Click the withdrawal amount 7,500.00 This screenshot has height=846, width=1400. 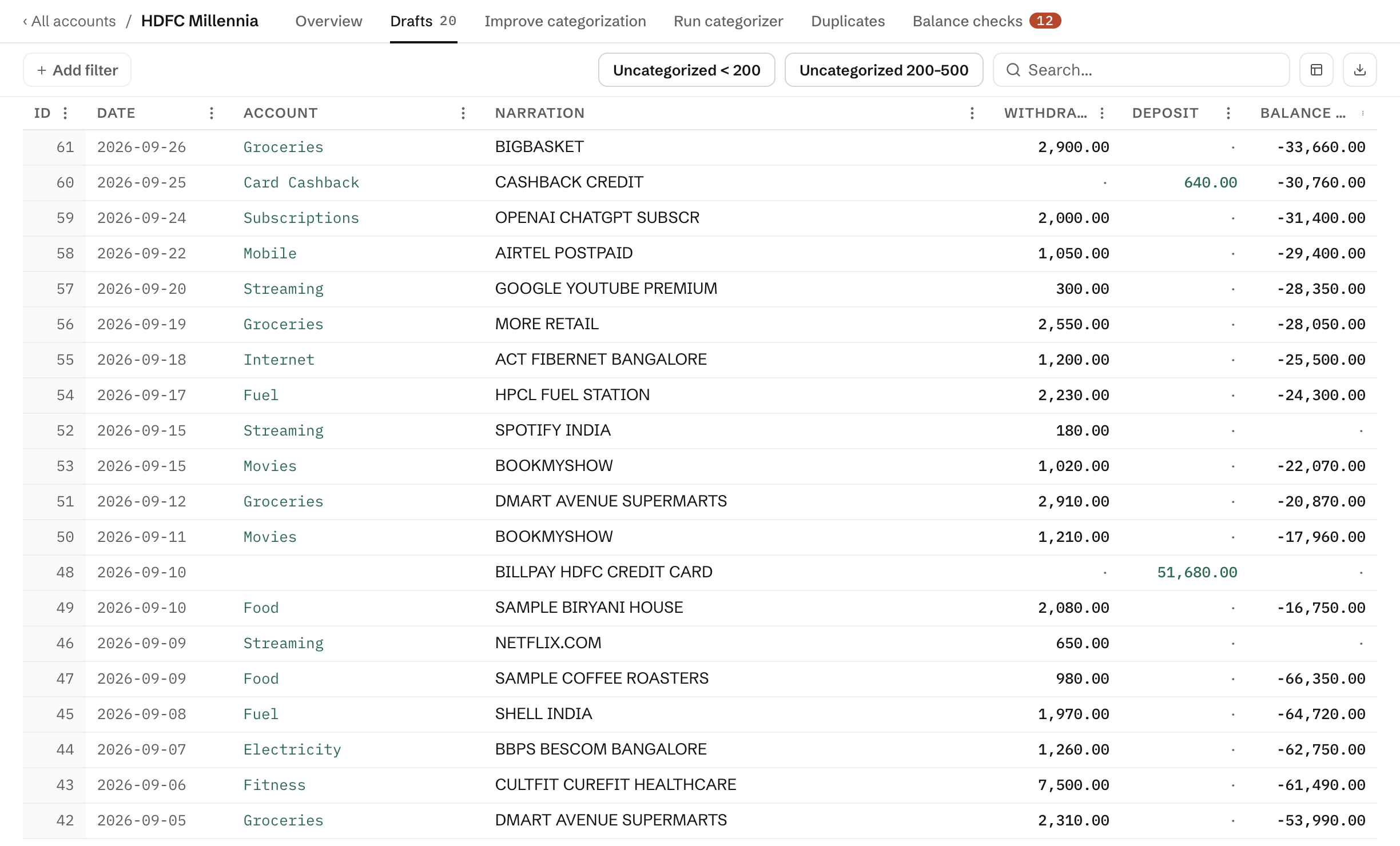click(1073, 785)
